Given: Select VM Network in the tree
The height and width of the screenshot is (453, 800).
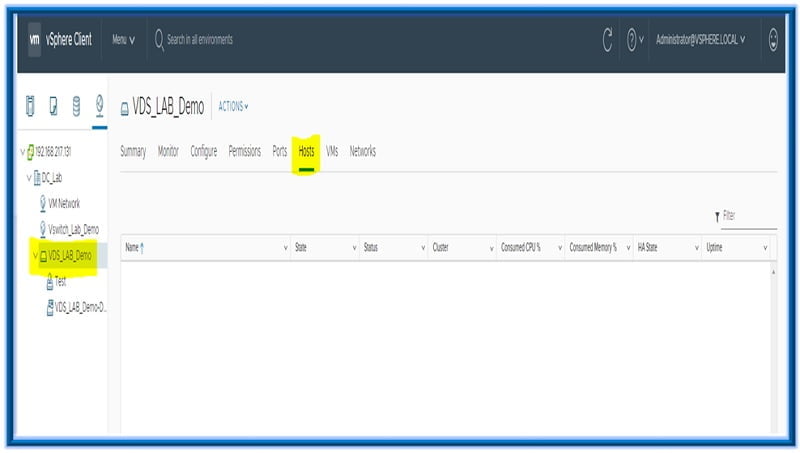Looking at the screenshot, I should tap(62, 203).
